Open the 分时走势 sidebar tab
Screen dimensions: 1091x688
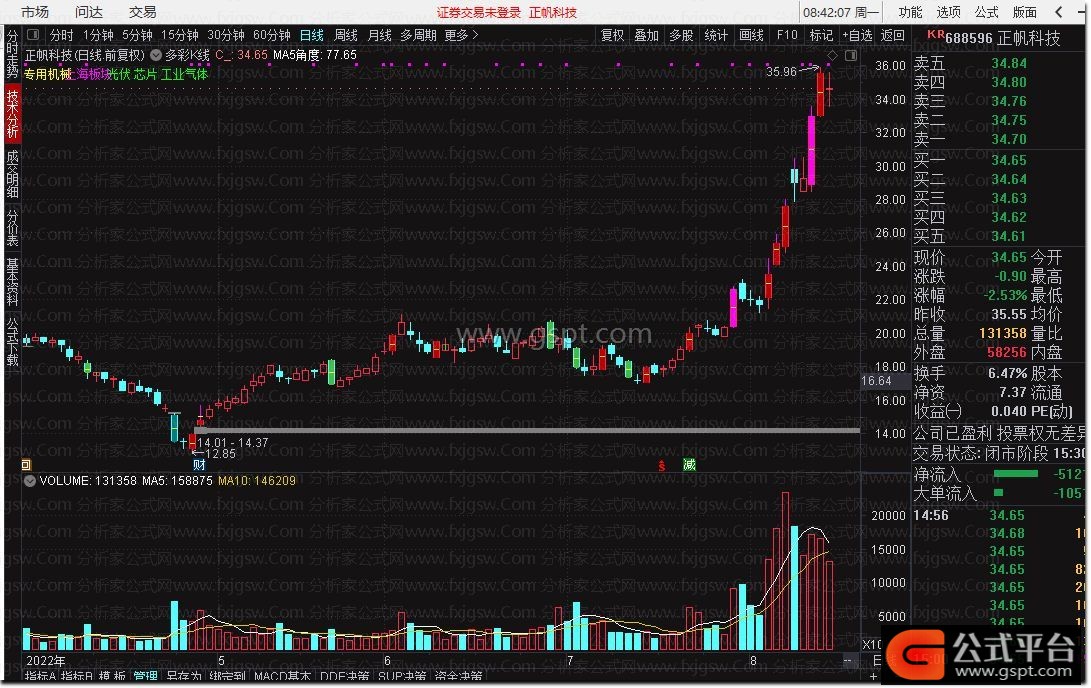pyautogui.click(x=13, y=54)
